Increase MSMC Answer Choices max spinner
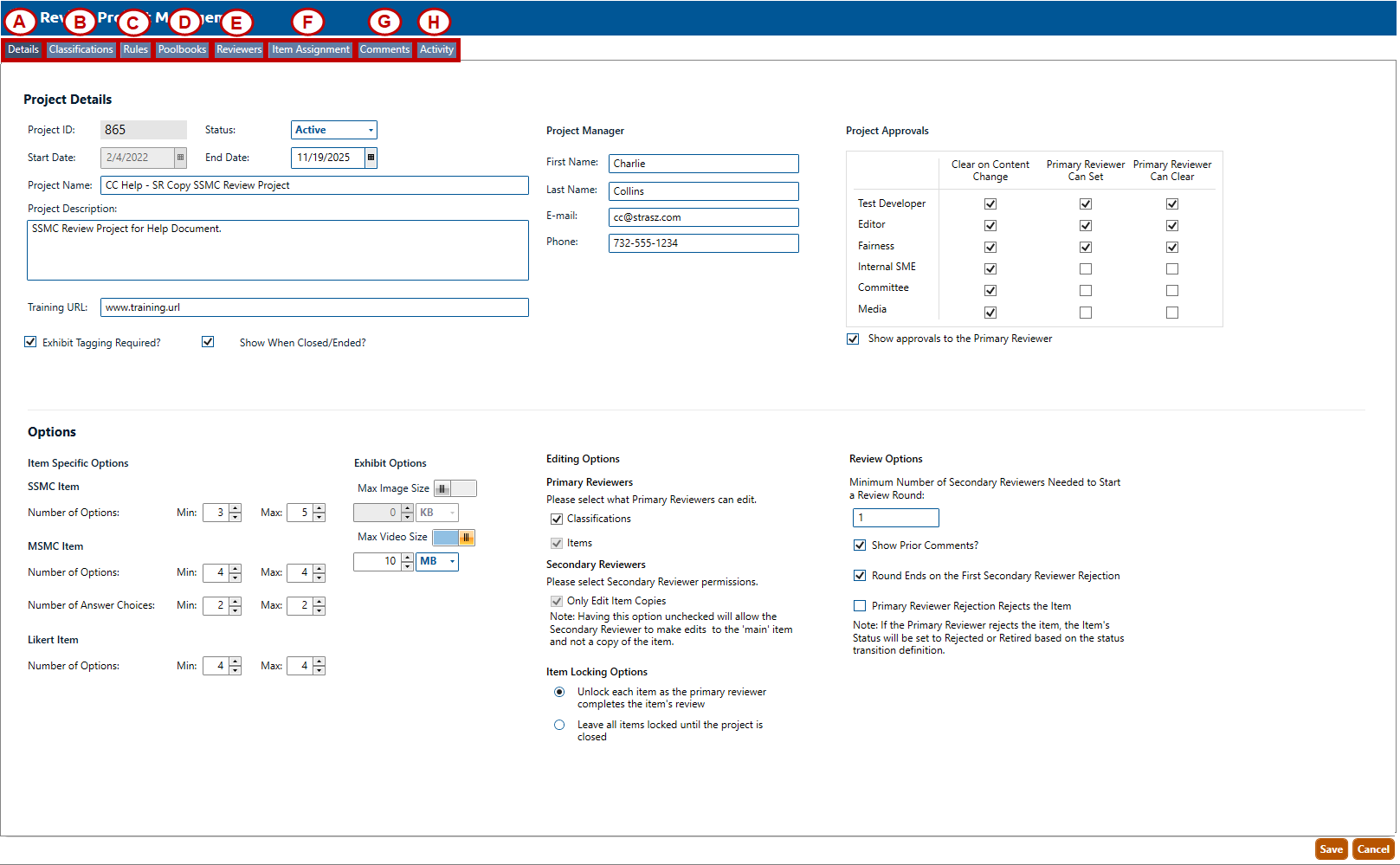 (x=319, y=601)
